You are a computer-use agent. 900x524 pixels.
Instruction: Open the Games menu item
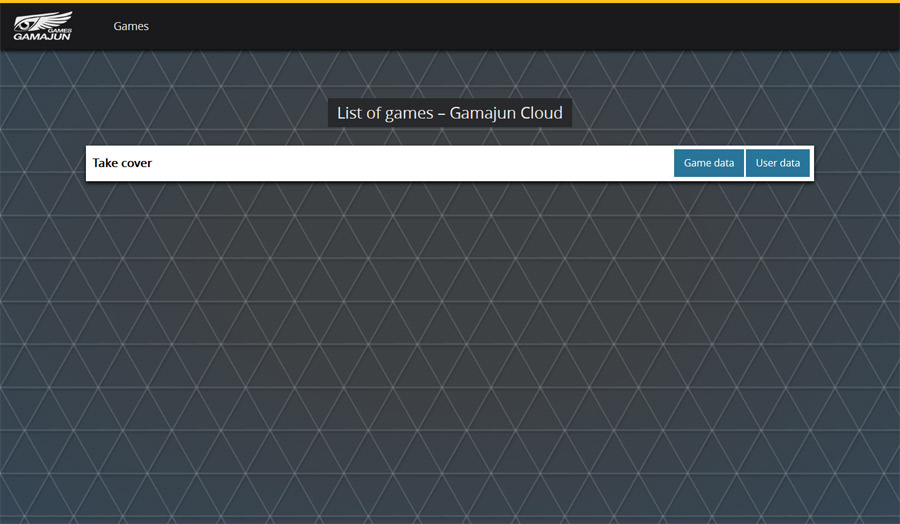point(131,26)
